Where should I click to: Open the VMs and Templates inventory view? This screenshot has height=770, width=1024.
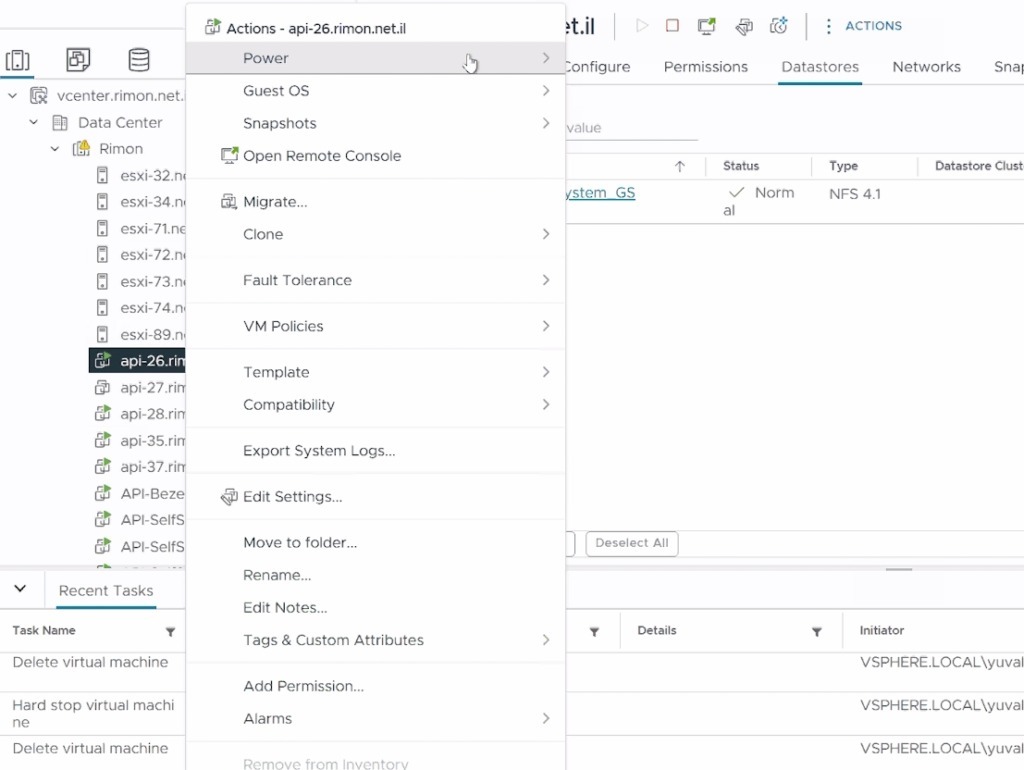click(x=78, y=60)
